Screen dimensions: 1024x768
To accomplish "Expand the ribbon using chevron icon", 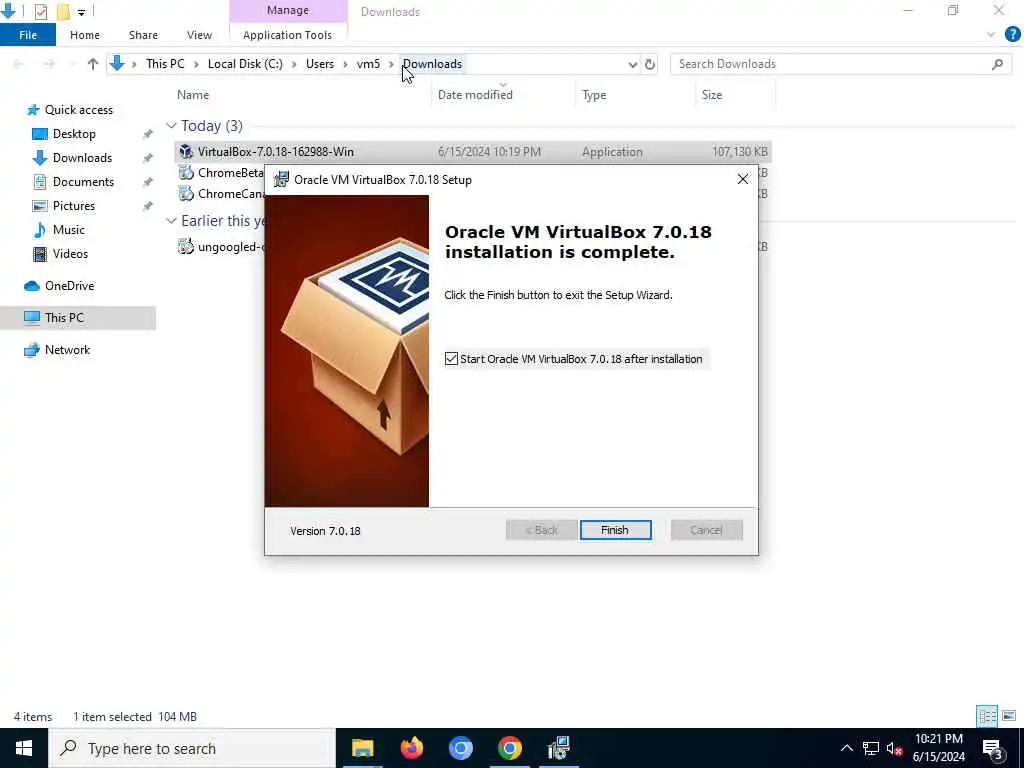I will click(x=991, y=35).
